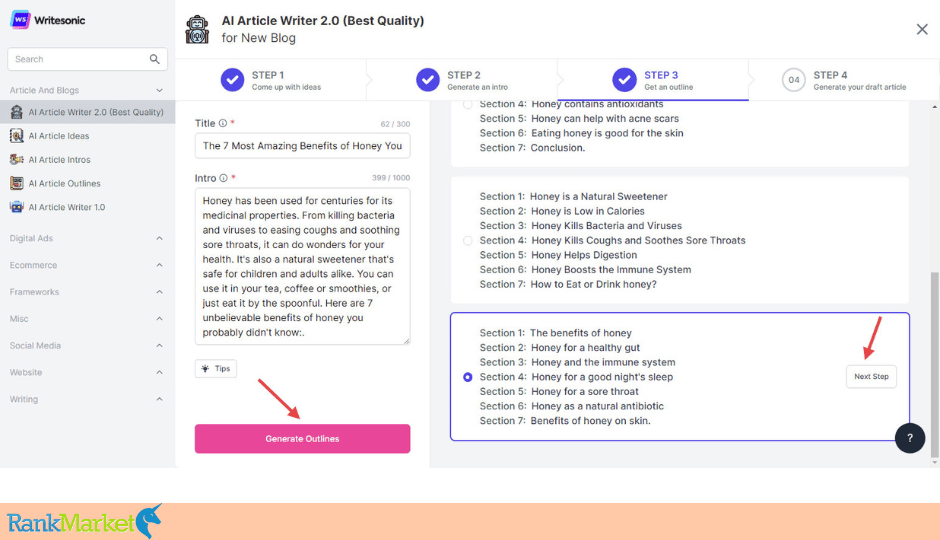This screenshot has width=940, height=540.
Task: Click the RankMarket logo at bottom
Action: click(84, 521)
